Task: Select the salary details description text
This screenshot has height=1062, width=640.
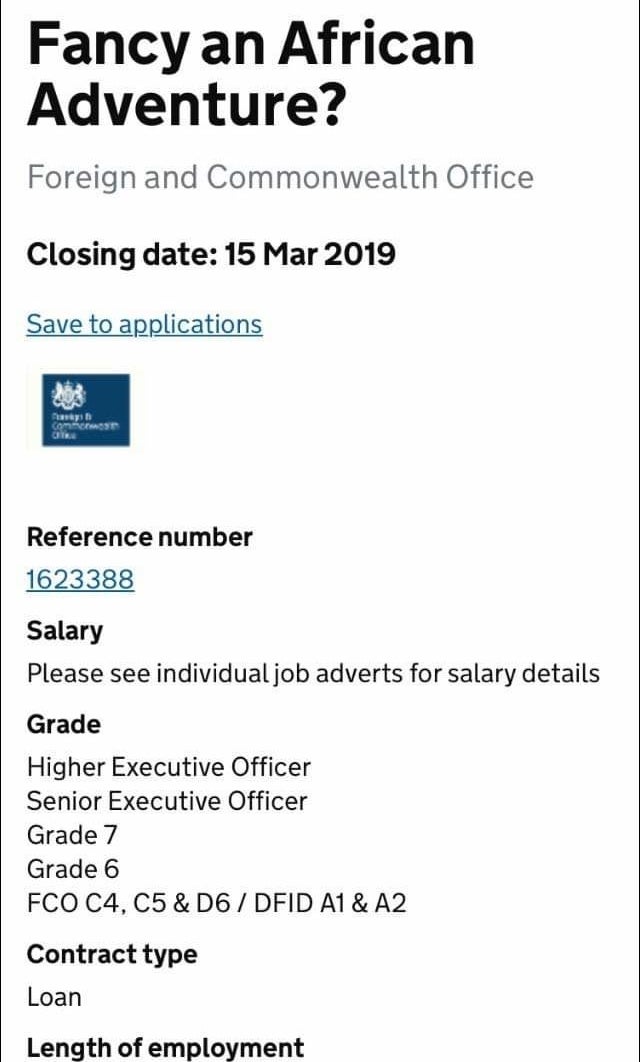Action: tap(314, 674)
